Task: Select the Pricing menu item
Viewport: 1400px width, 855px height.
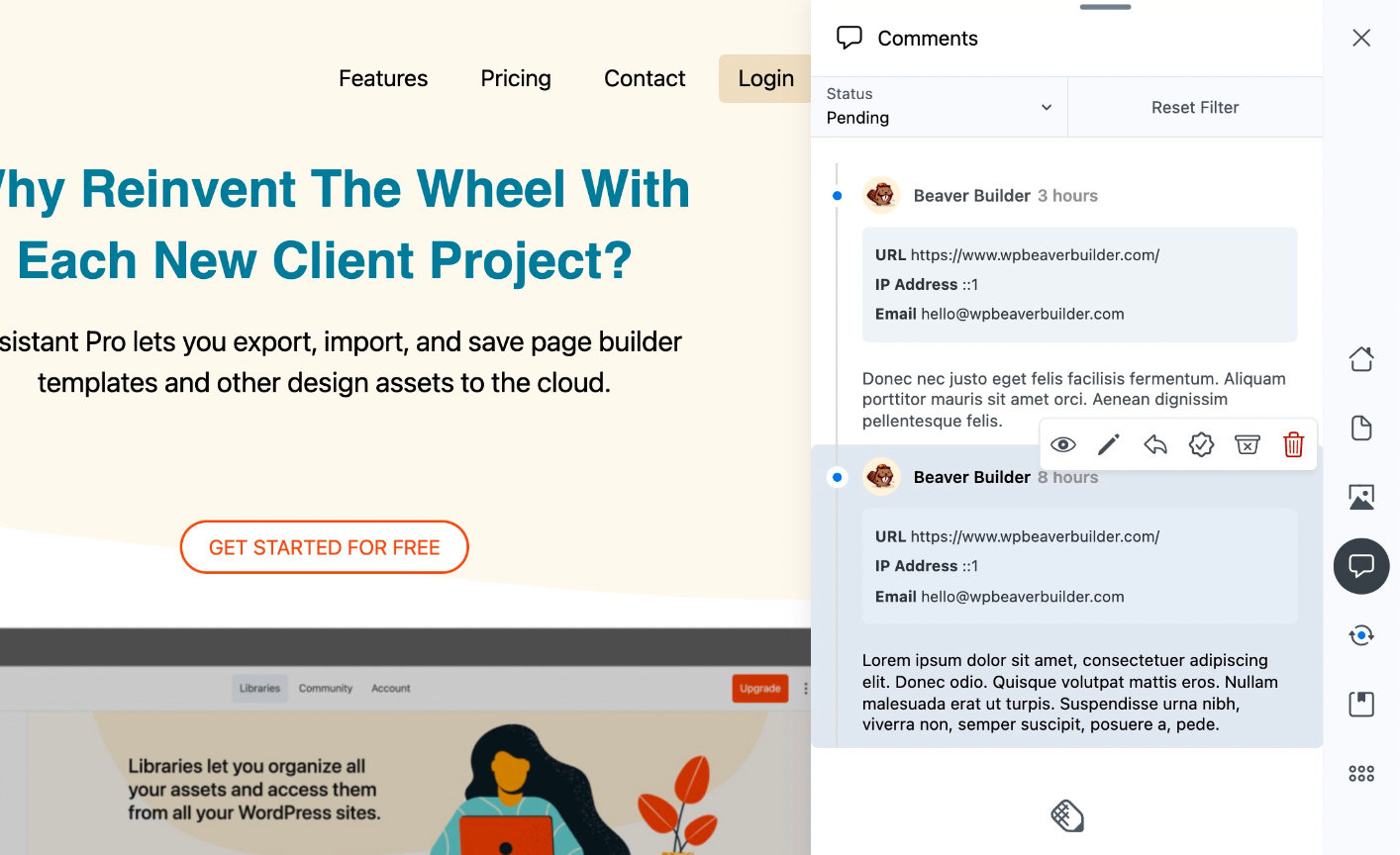Action: tap(515, 78)
